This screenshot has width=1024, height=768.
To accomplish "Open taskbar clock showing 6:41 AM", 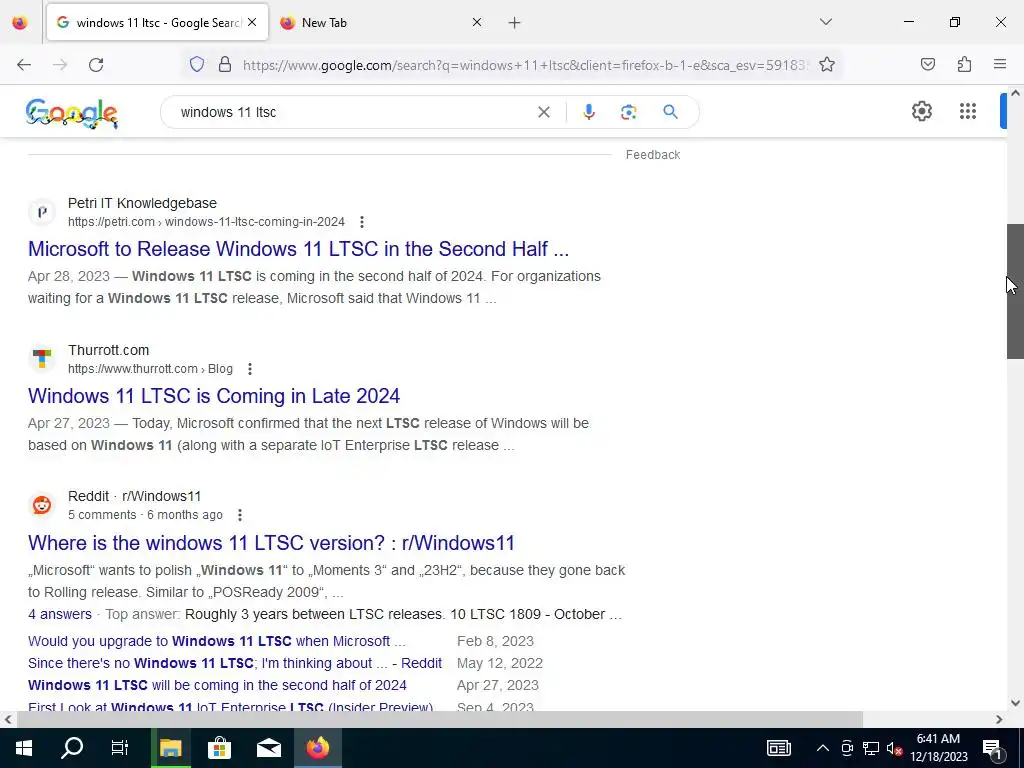I will point(938,748).
